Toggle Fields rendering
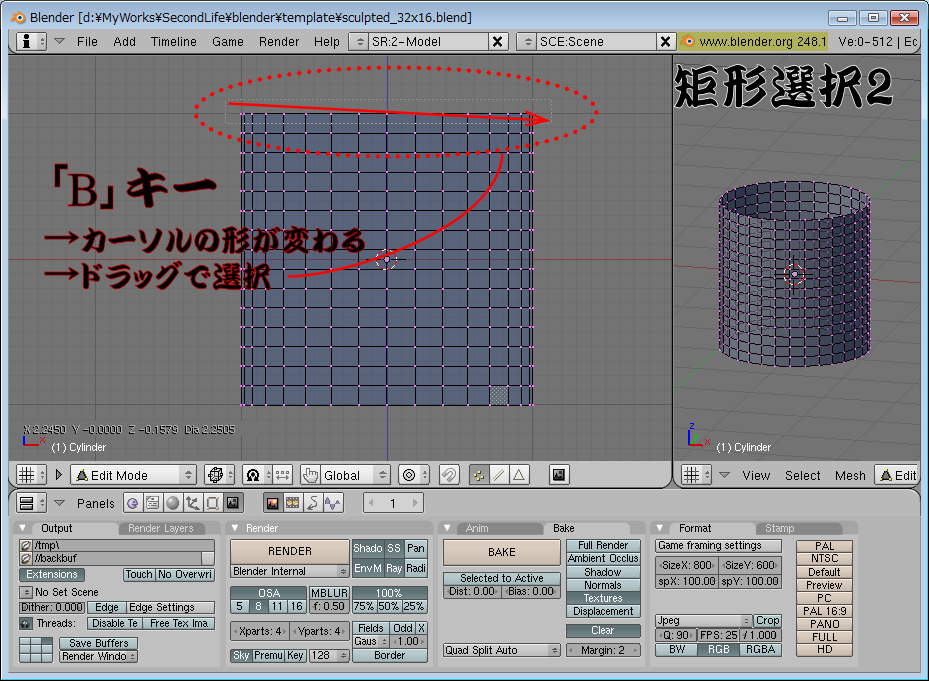The height and width of the screenshot is (681, 929). click(x=371, y=628)
